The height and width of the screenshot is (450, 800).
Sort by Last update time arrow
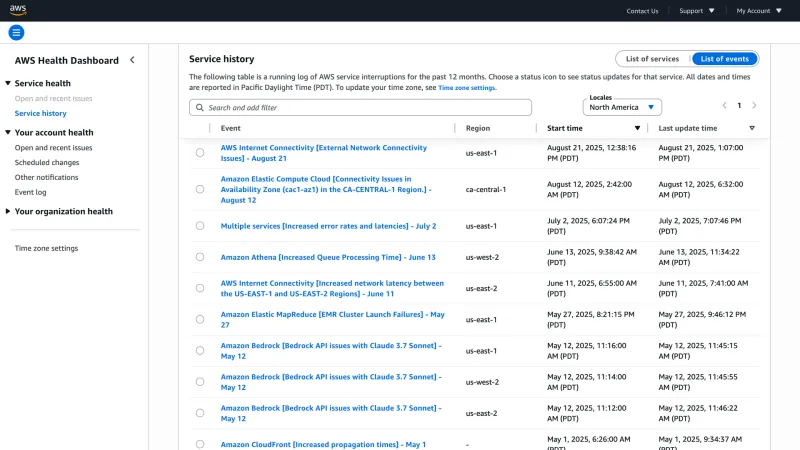[x=752, y=128]
